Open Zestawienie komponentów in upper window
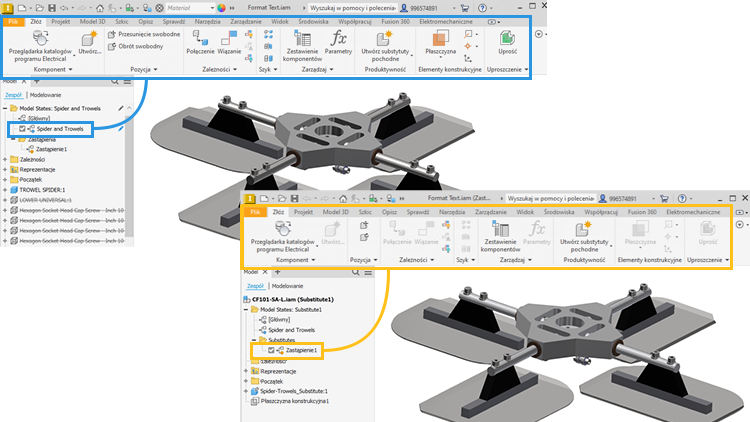This screenshot has width=750, height=422. (x=302, y=46)
